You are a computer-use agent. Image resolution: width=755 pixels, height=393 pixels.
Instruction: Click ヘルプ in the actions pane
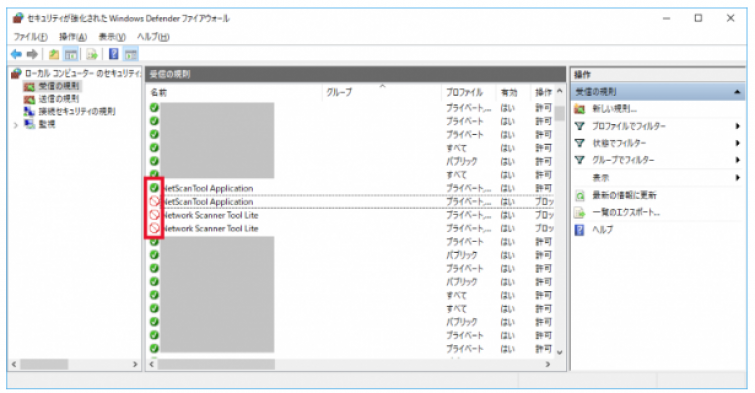(602, 230)
